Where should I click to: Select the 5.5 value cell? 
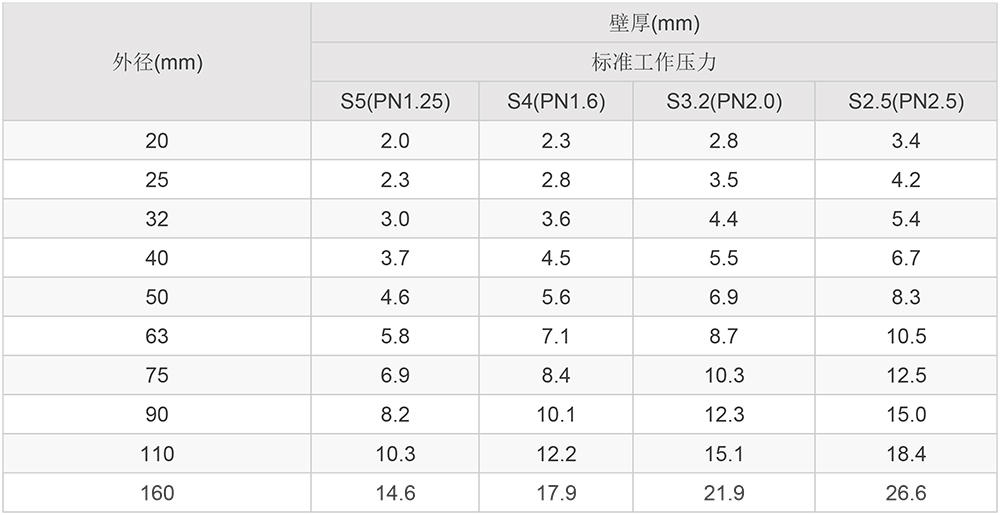click(723, 258)
